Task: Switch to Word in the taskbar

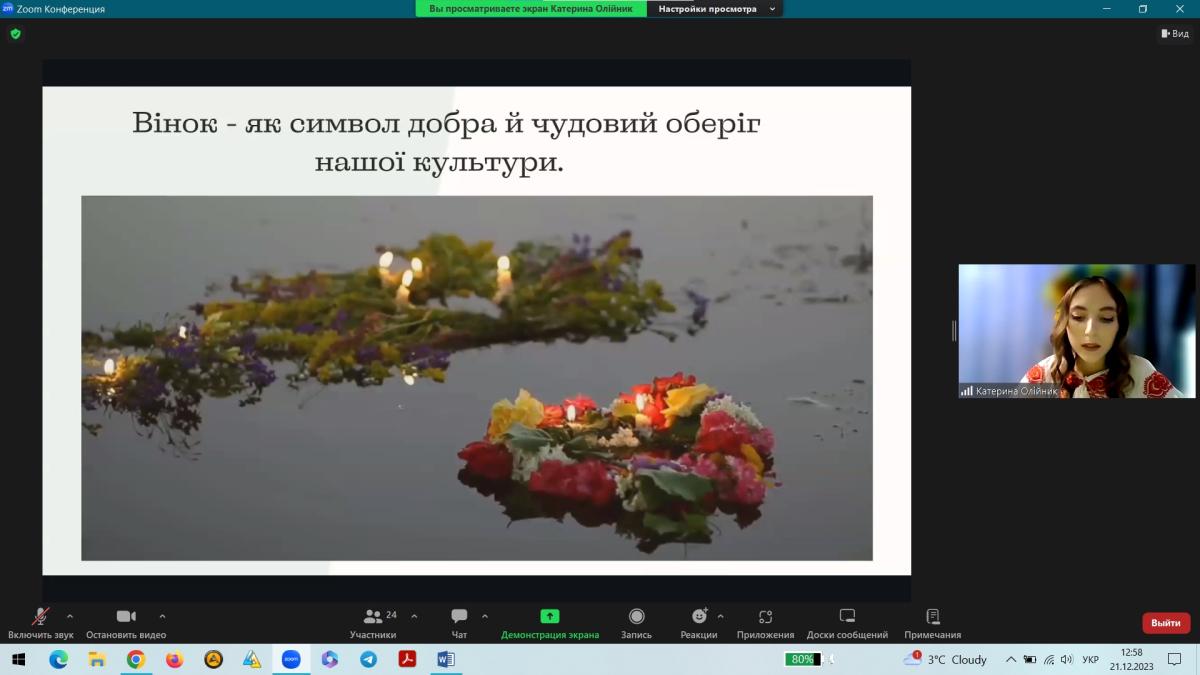Action: pos(446,659)
